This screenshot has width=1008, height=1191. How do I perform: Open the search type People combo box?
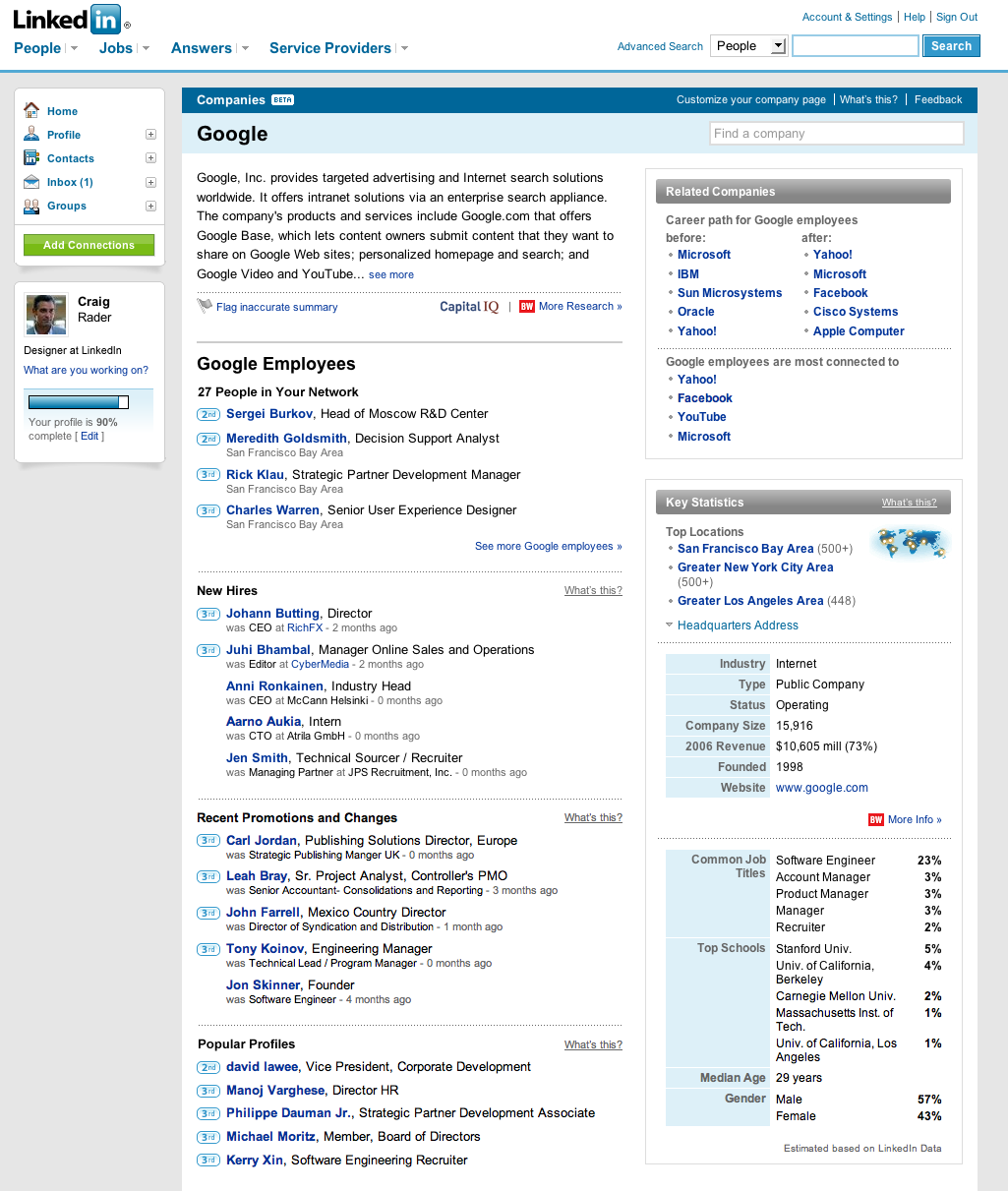click(x=749, y=45)
